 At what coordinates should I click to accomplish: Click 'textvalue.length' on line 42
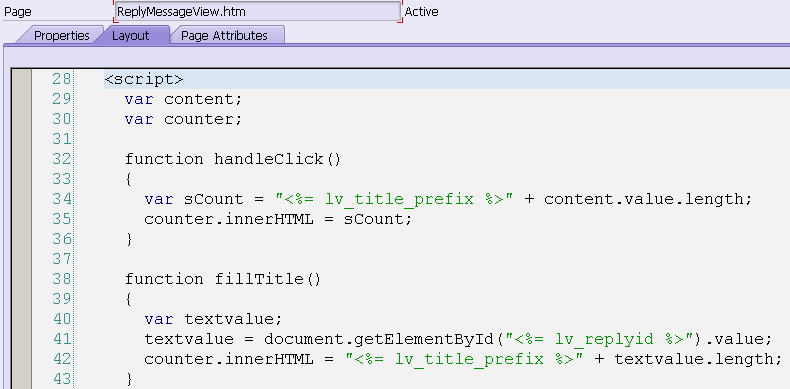click(x=693, y=359)
